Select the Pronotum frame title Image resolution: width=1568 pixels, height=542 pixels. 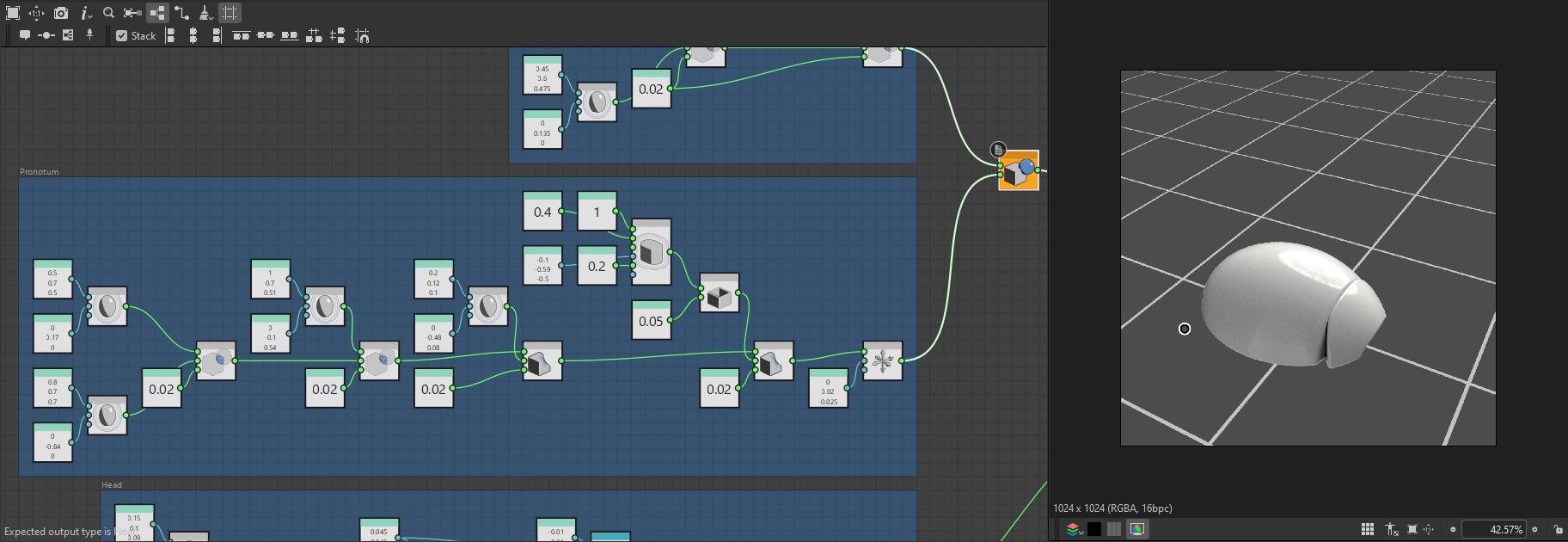40,171
